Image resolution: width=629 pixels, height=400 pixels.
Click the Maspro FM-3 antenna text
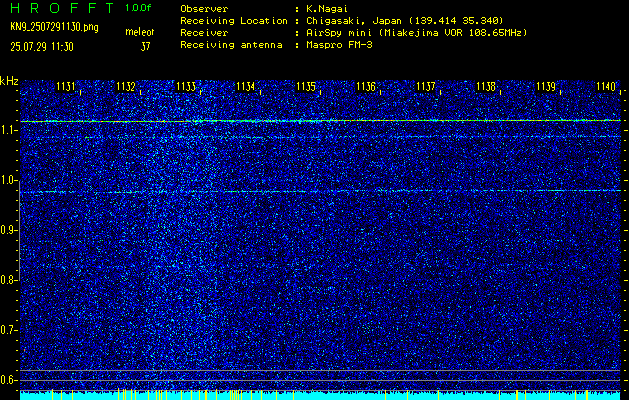point(339,45)
